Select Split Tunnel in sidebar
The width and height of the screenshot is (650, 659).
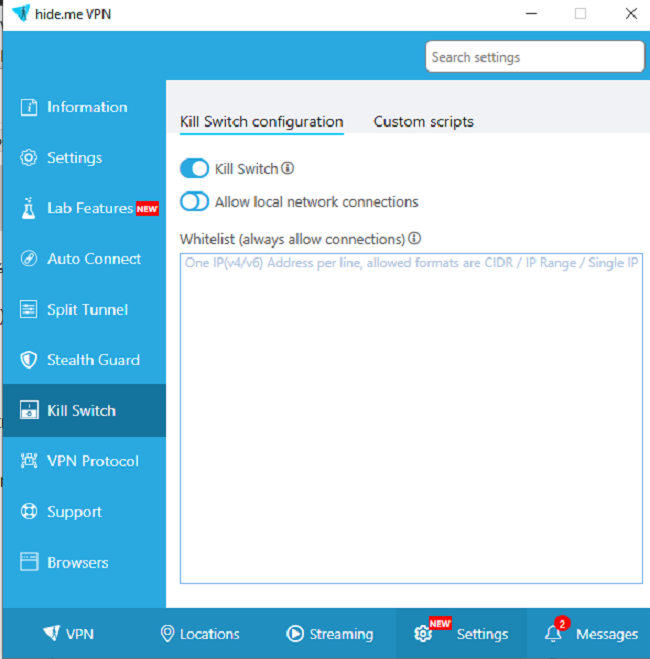coord(84,309)
